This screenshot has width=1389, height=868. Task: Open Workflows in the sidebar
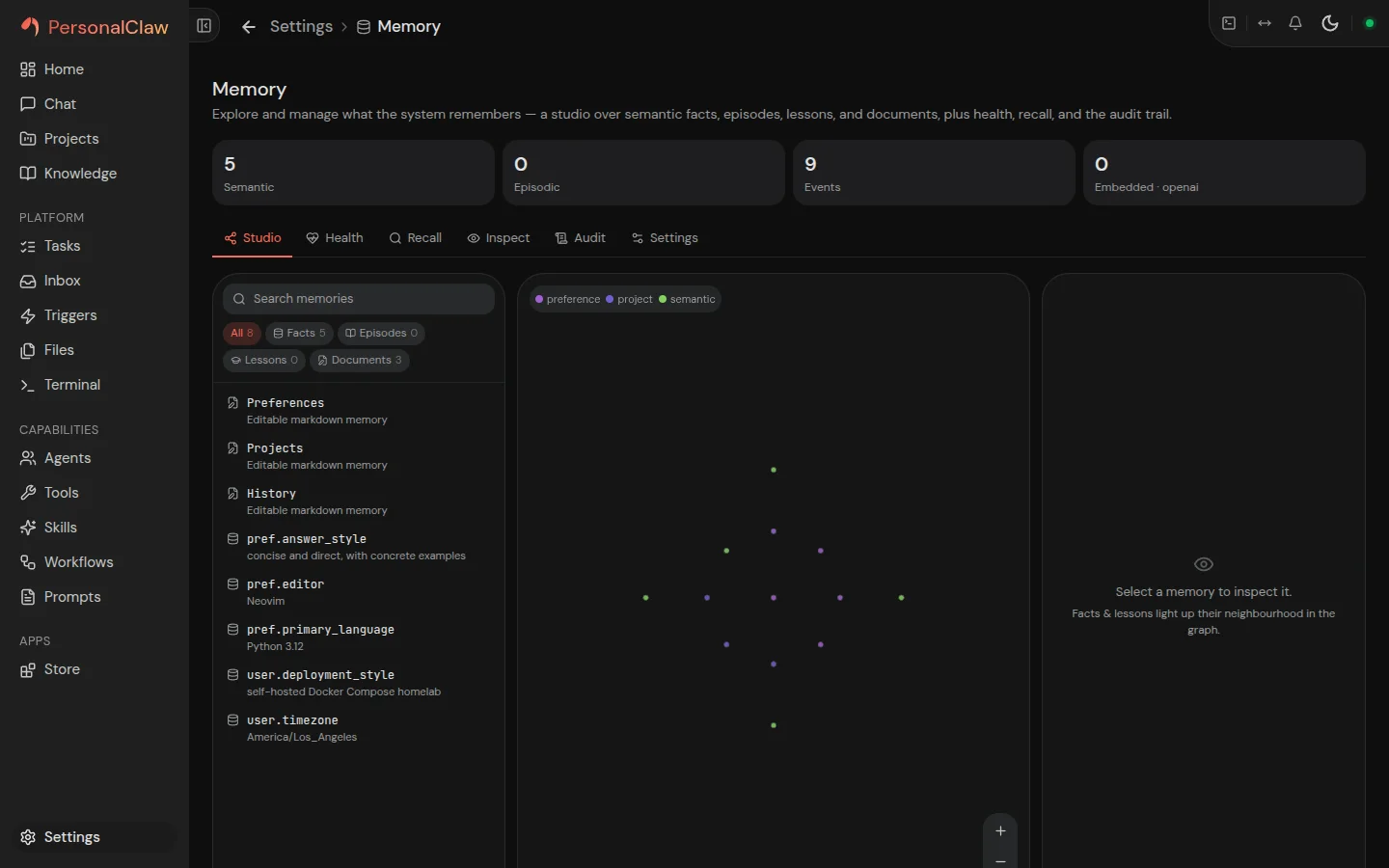95,562
